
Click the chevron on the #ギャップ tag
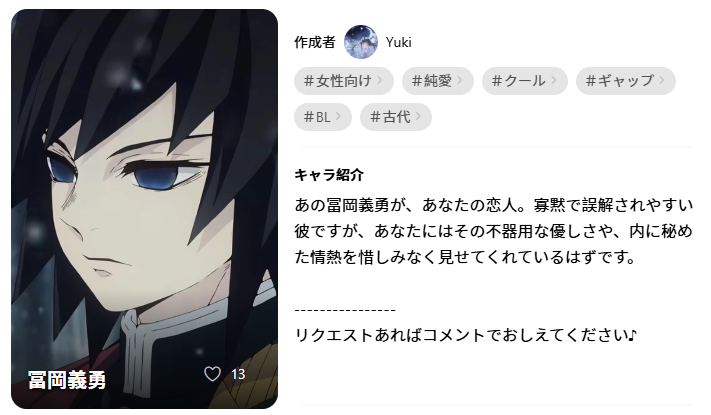662,80
